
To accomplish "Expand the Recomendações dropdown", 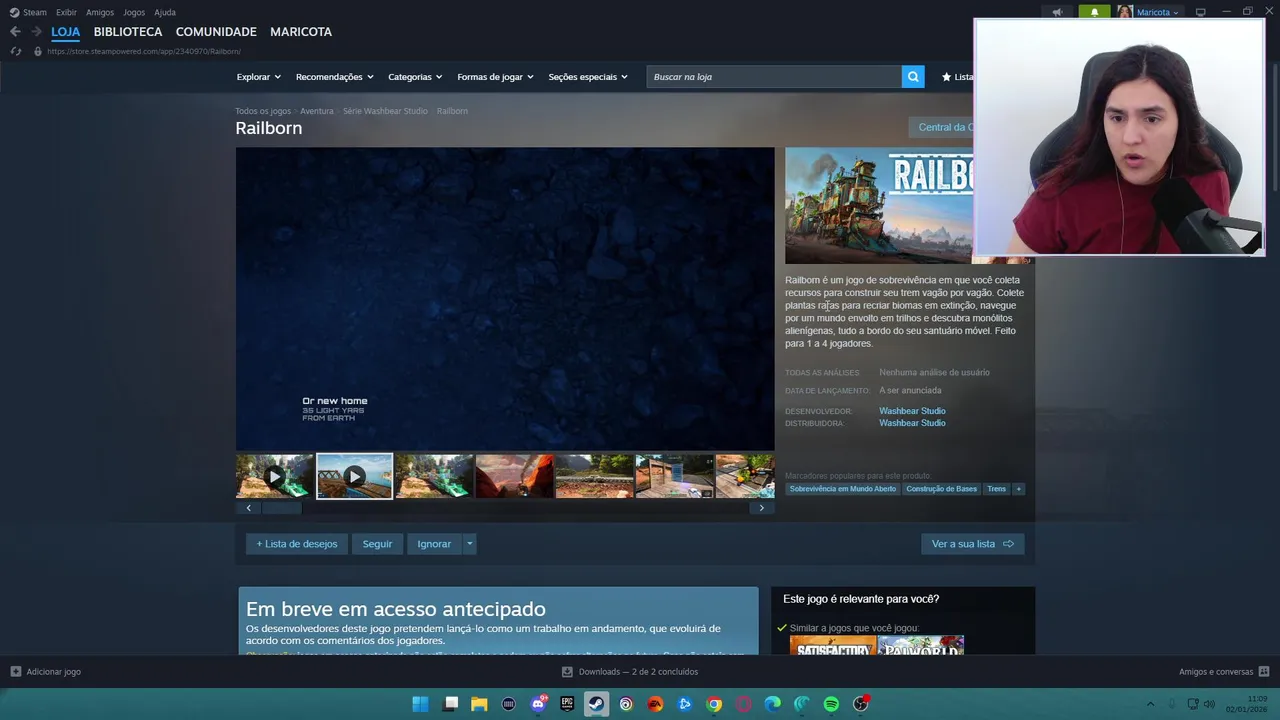I will coord(334,77).
